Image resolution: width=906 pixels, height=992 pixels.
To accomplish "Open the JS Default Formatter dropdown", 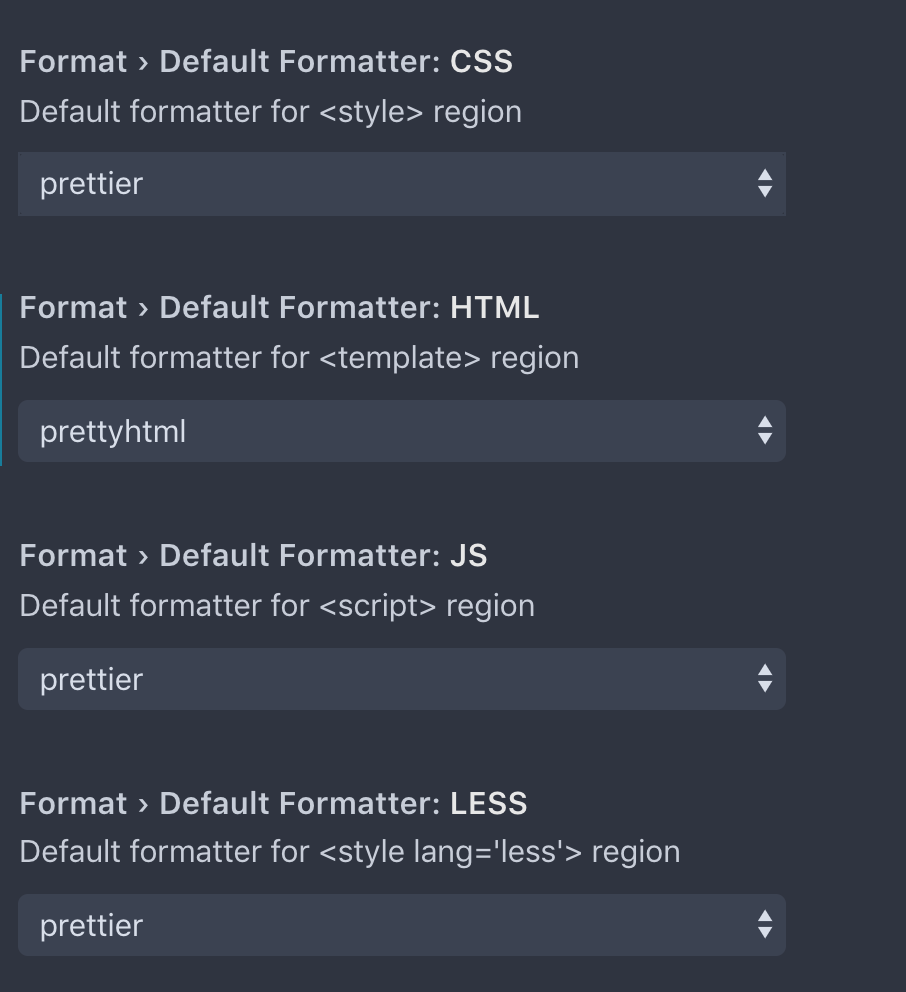I will (400, 679).
